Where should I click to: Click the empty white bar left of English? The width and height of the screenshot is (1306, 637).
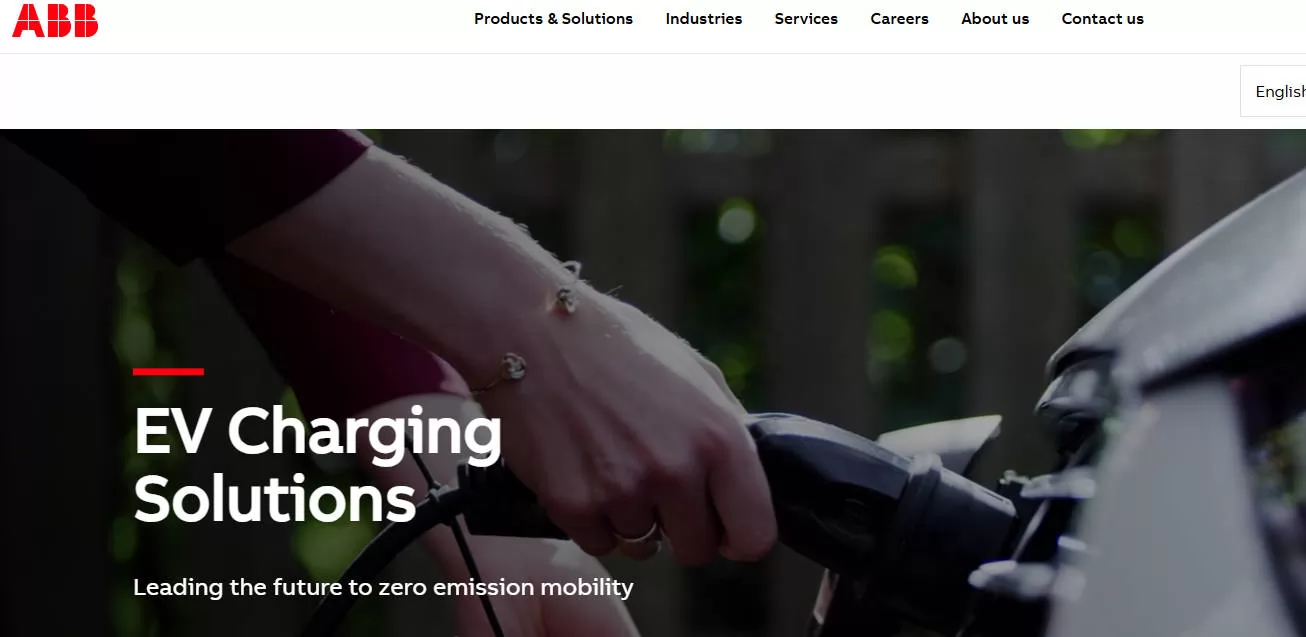point(620,91)
